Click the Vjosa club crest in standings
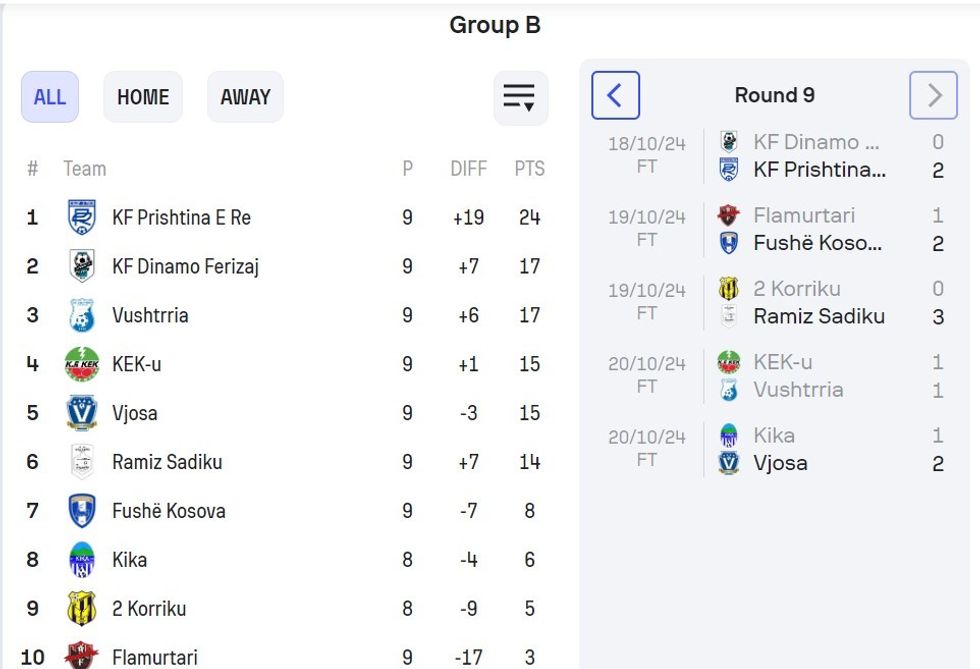 [x=82, y=413]
